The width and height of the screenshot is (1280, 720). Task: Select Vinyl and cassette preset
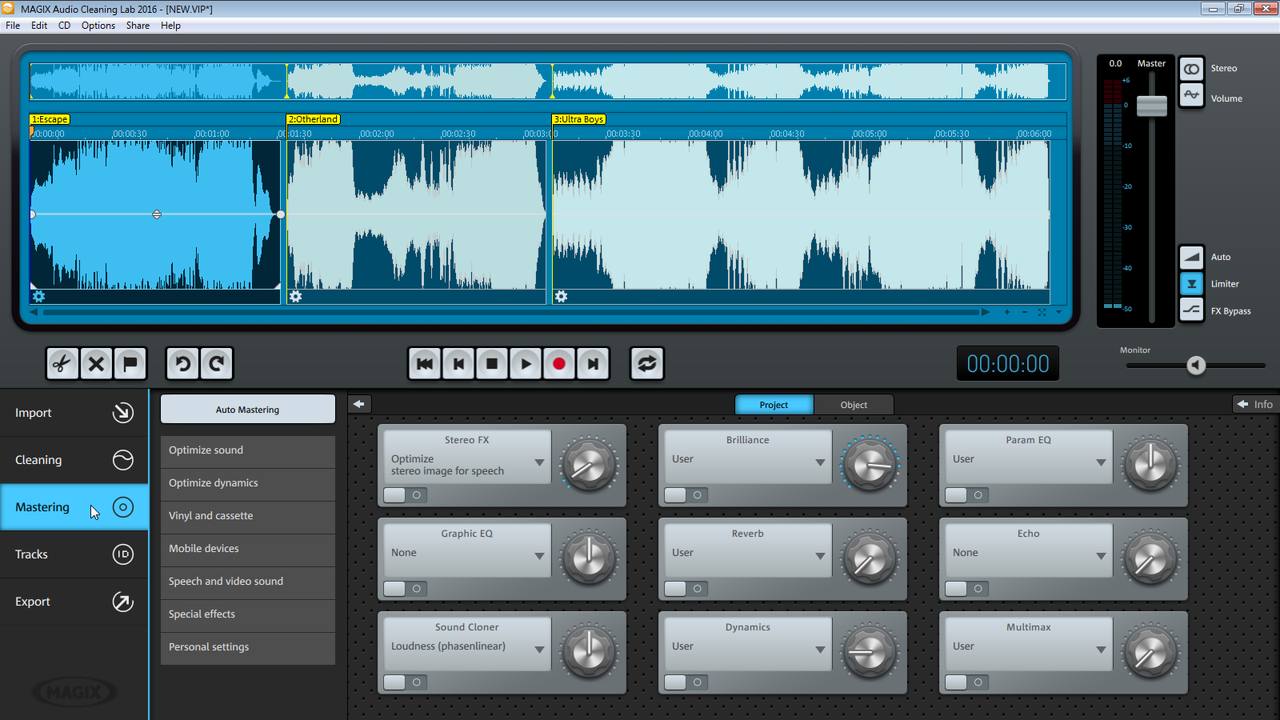(x=248, y=516)
